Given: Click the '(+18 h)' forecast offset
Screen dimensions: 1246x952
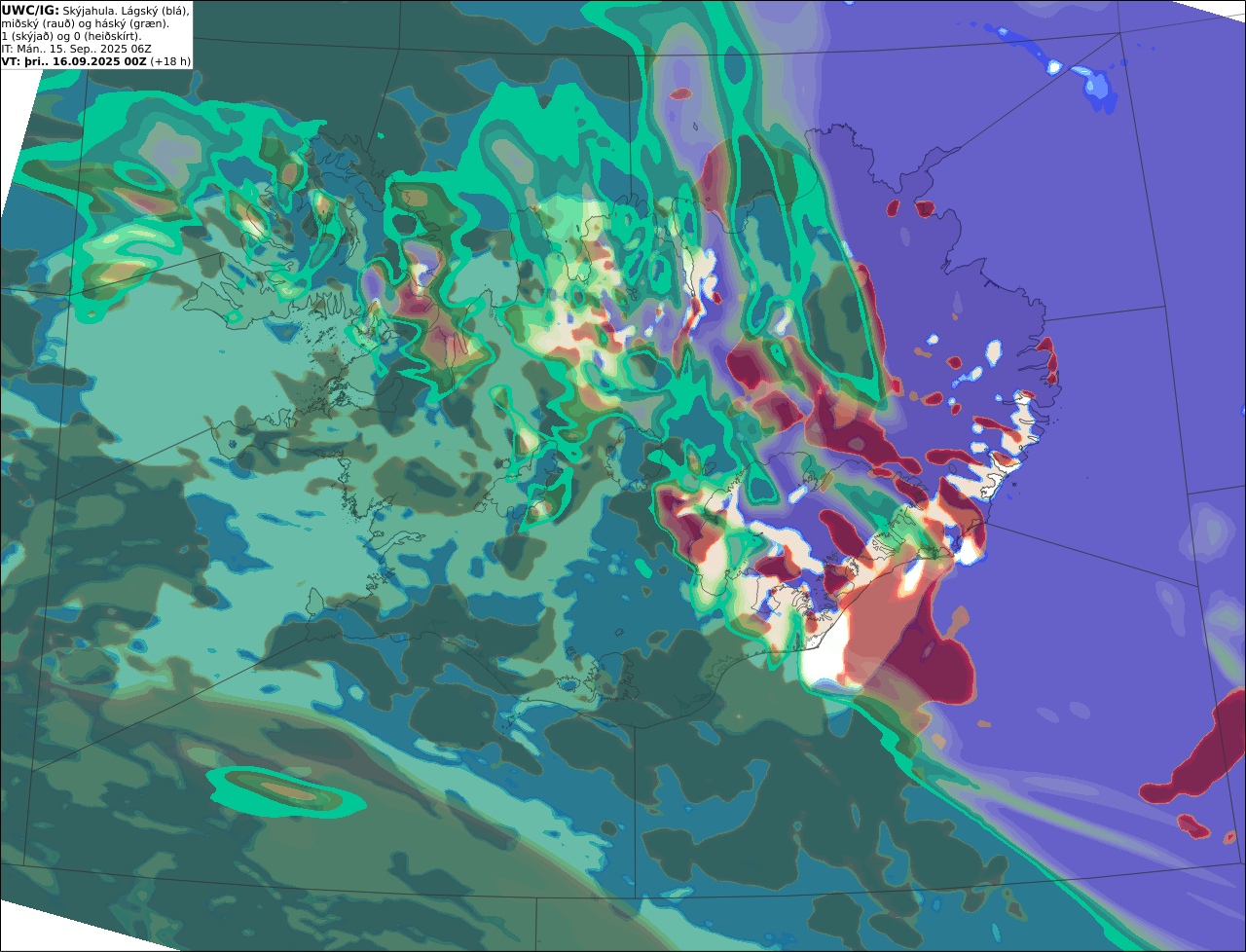Looking at the screenshot, I should pyautogui.click(x=170, y=61).
